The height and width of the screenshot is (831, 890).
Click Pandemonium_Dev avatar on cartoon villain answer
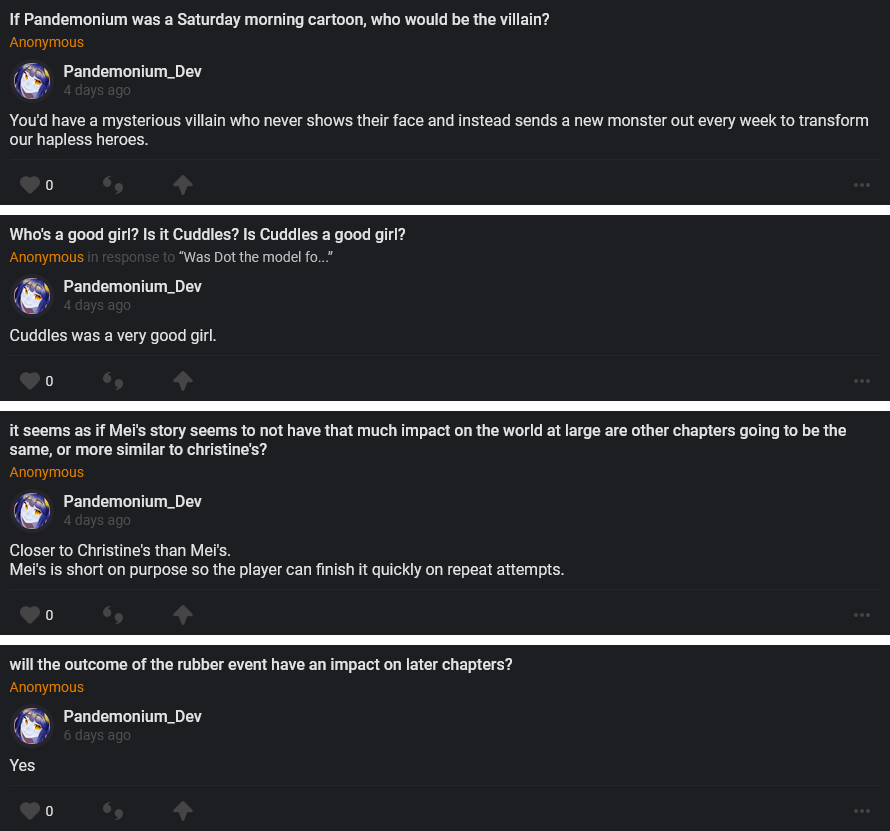(32, 81)
